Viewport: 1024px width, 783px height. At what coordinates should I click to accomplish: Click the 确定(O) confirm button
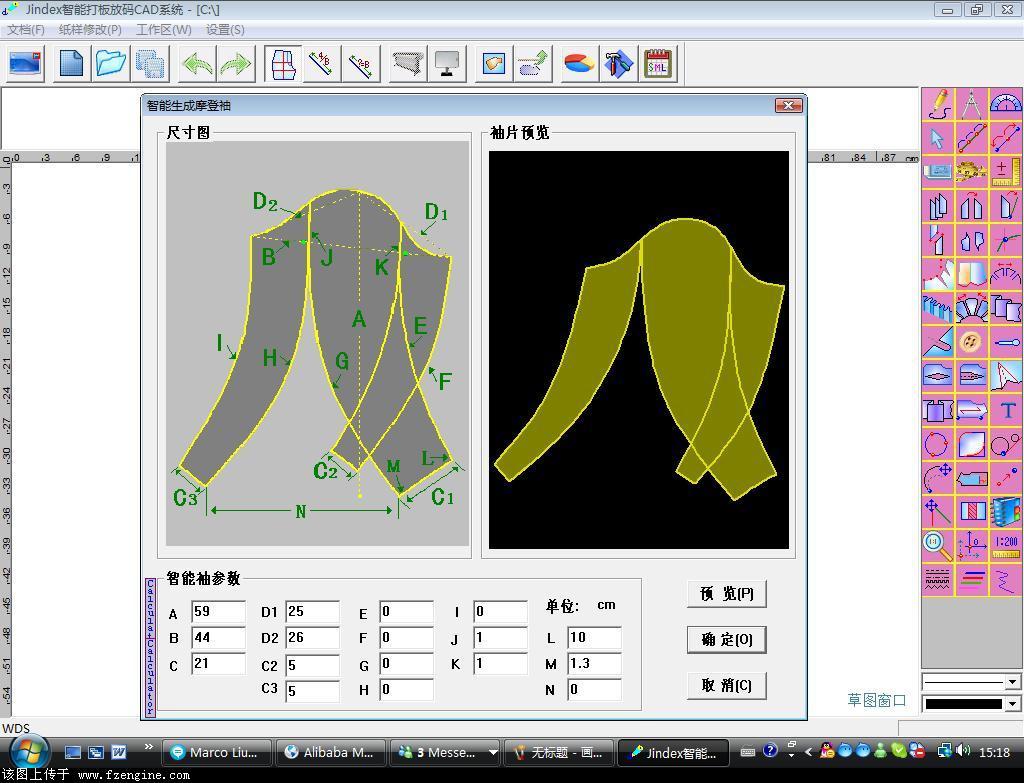[x=726, y=639]
